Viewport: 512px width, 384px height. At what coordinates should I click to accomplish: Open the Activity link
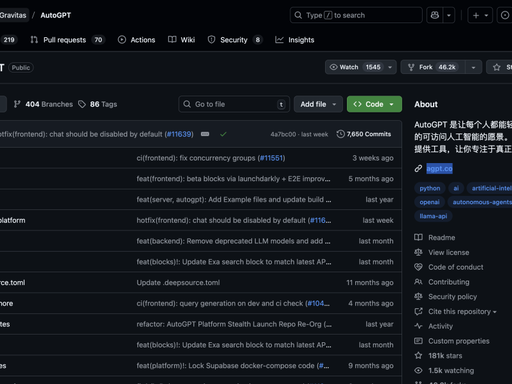pos(440,326)
